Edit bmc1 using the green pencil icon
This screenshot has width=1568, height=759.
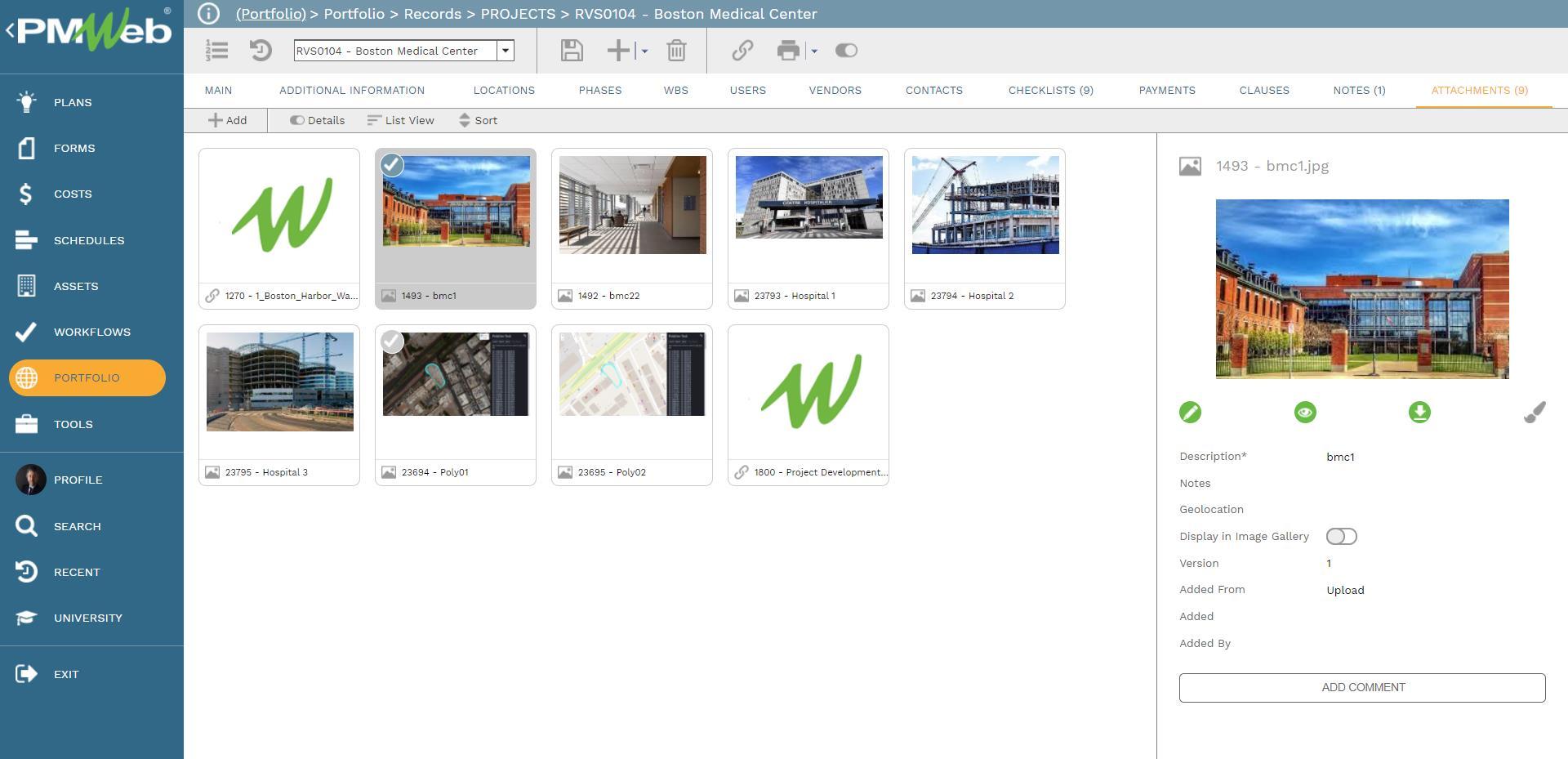pyautogui.click(x=1189, y=413)
